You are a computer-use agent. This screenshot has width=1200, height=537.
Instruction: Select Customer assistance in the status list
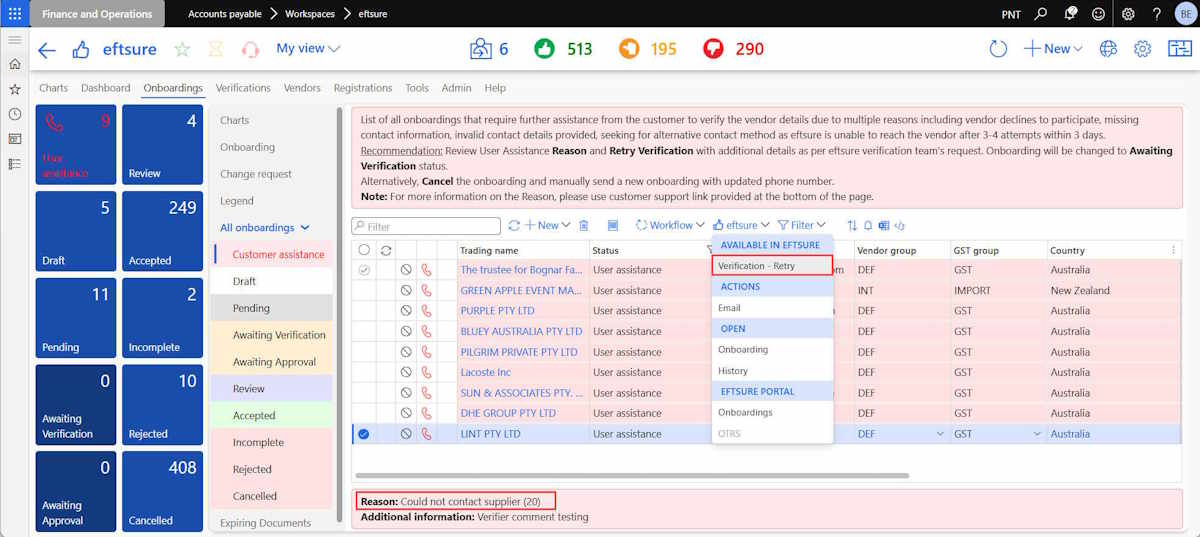[272, 255]
